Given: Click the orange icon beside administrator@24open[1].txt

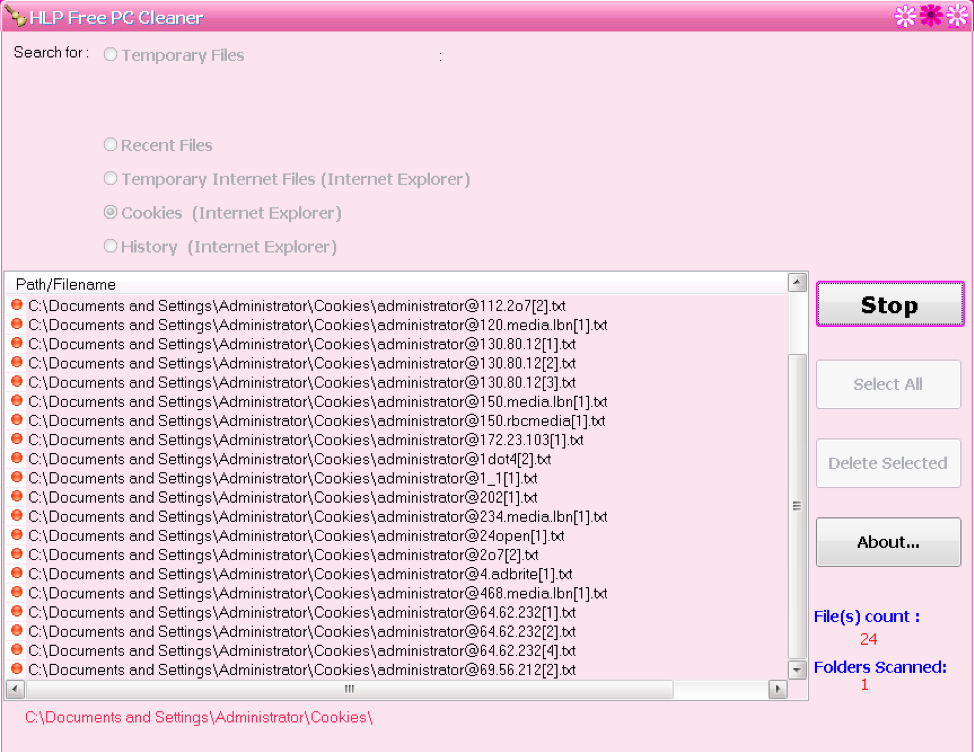Looking at the screenshot, I should tap(17, 535).
